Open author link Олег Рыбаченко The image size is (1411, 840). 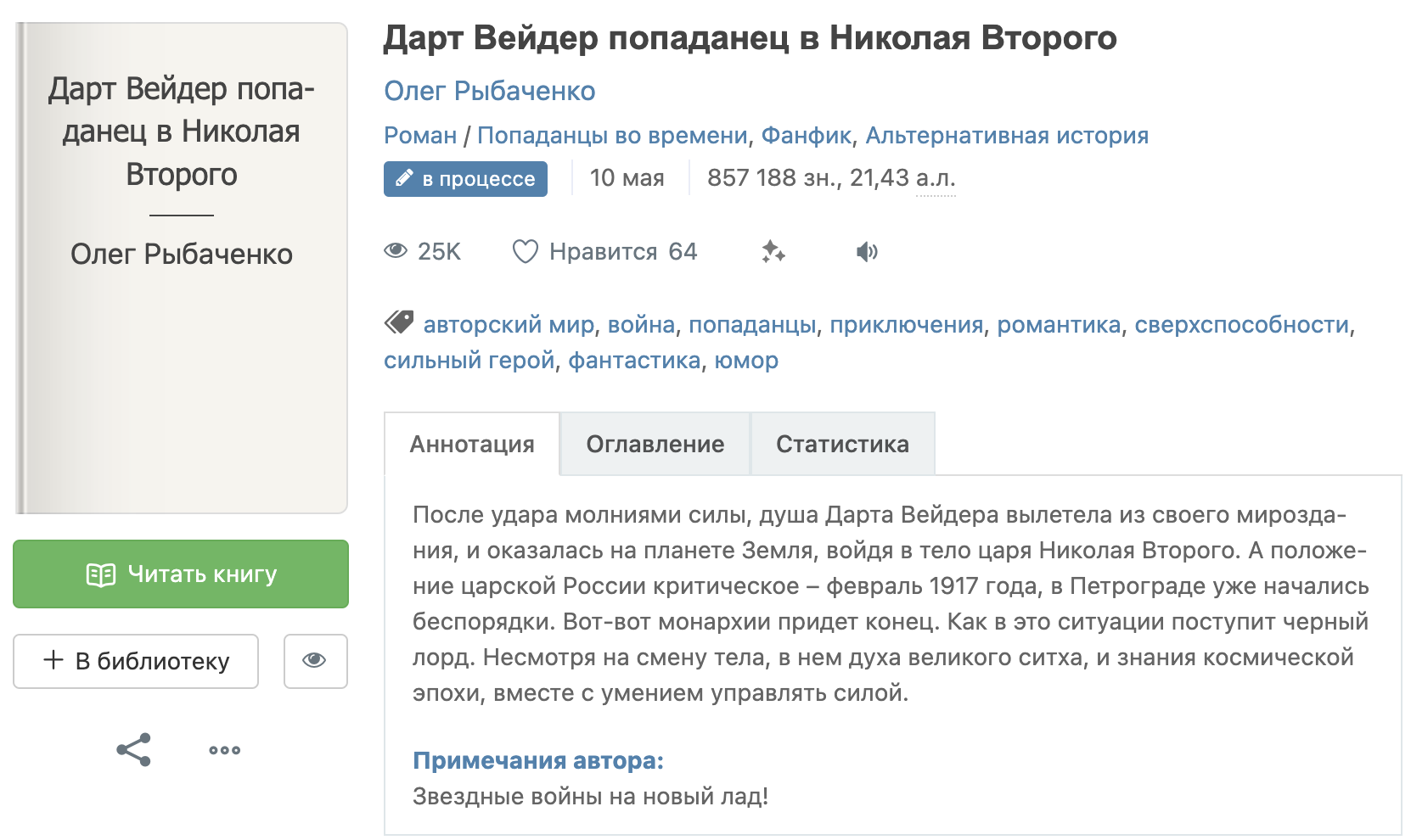(489, 91)
